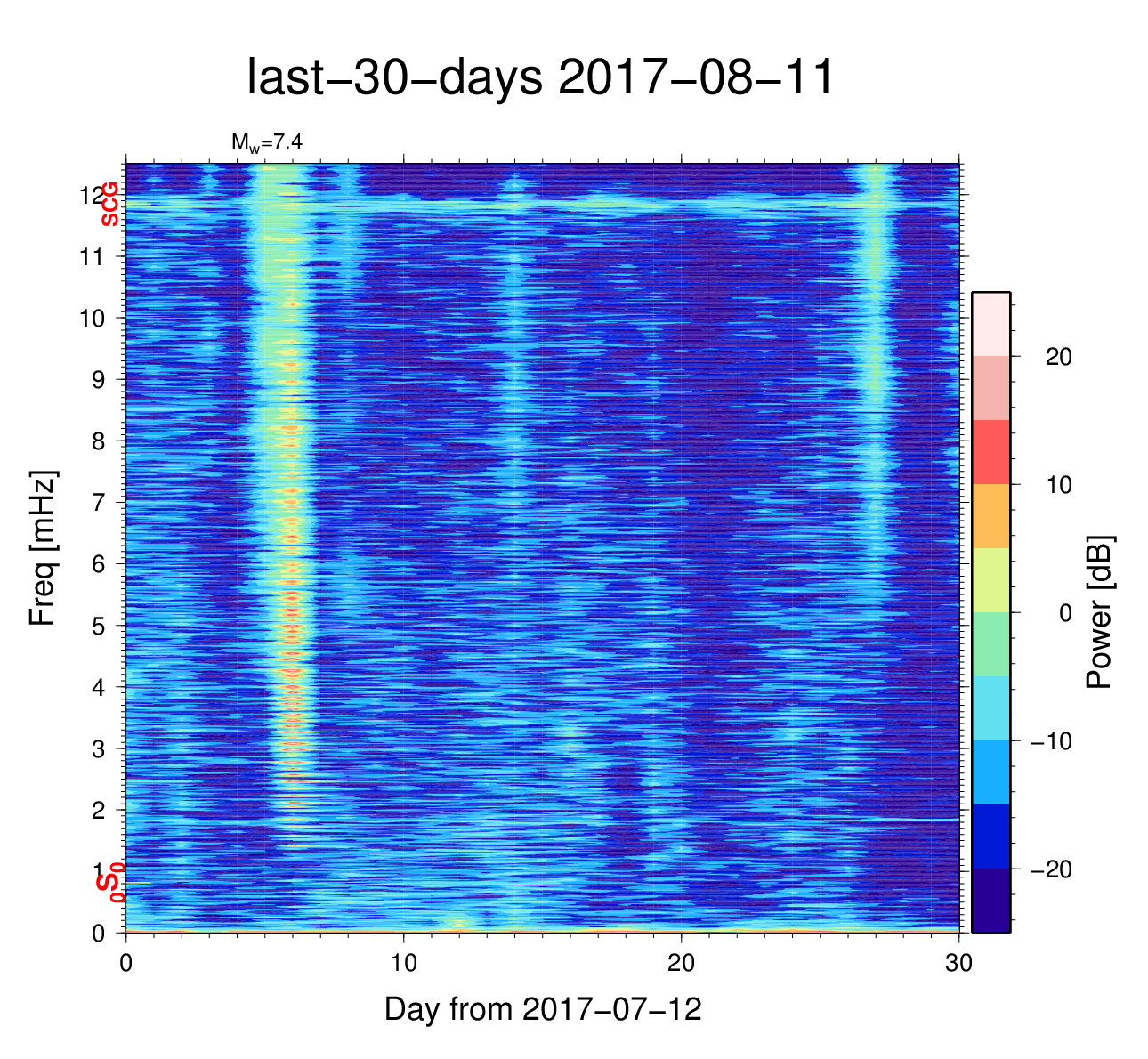Select the "Day from 2017-07-12" axis label
Screen dimensions: 1148x1059
(x=543, y=1009)
